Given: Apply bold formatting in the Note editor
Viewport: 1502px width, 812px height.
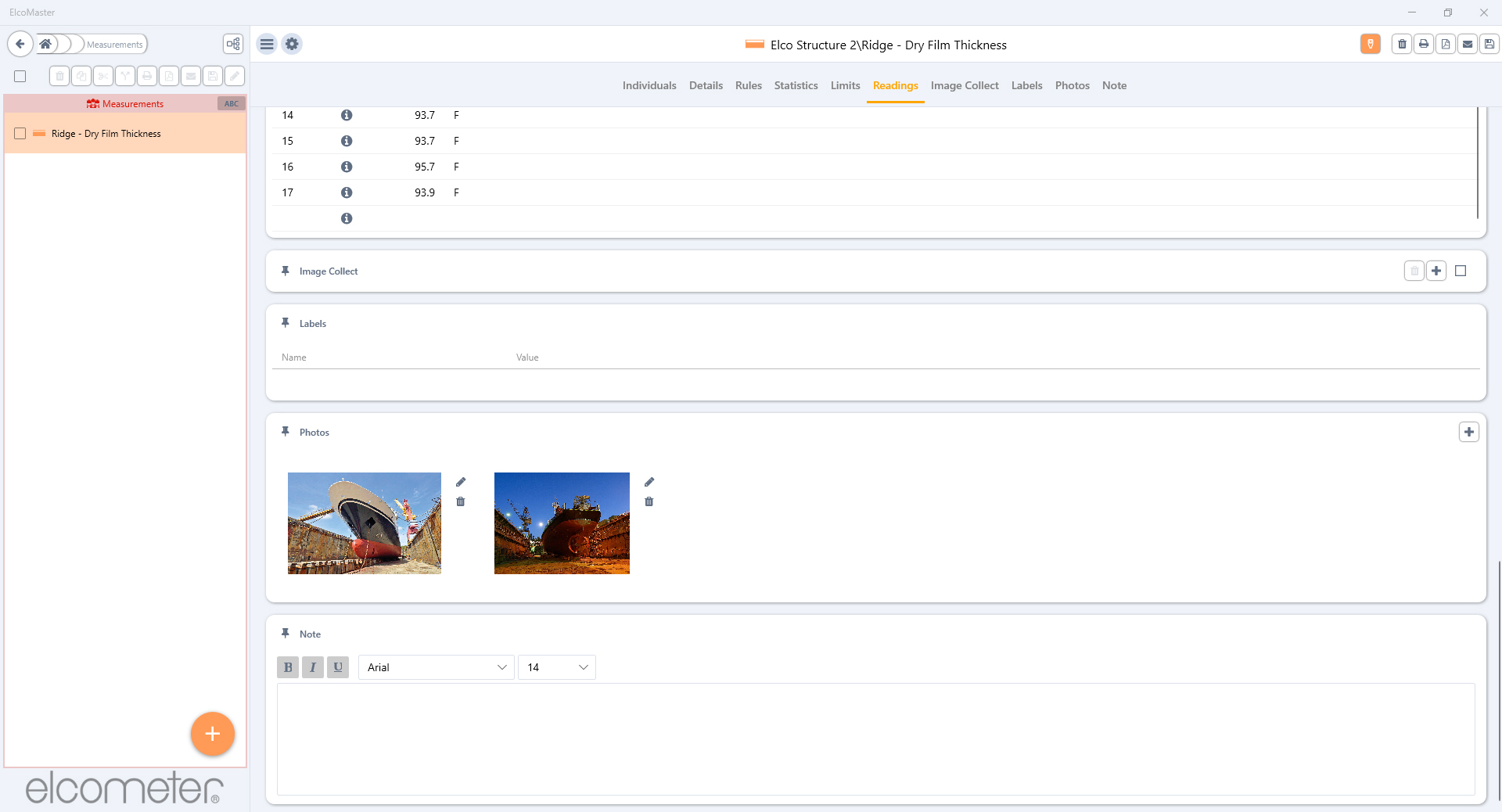Looking at the screenshot, I should pos(287,667).
